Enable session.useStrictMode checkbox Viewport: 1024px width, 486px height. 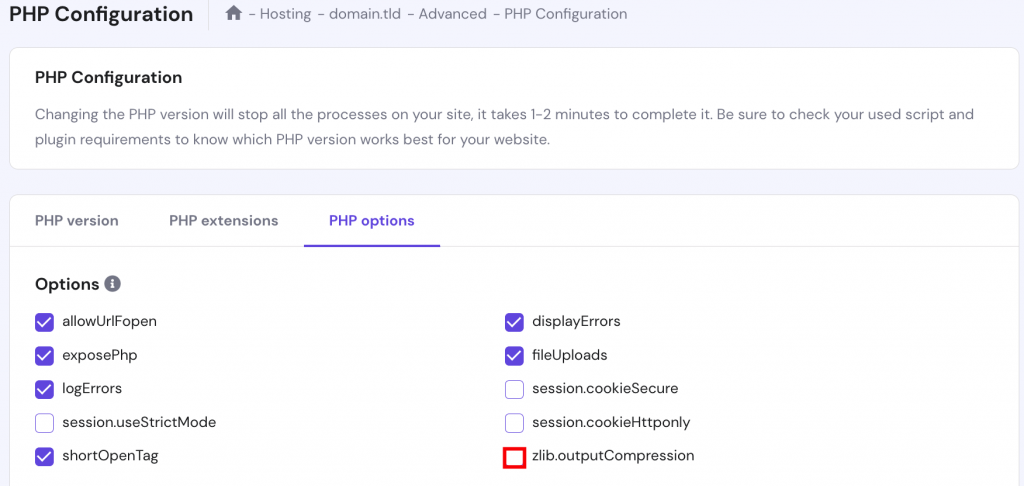click(x=44, y=423)
